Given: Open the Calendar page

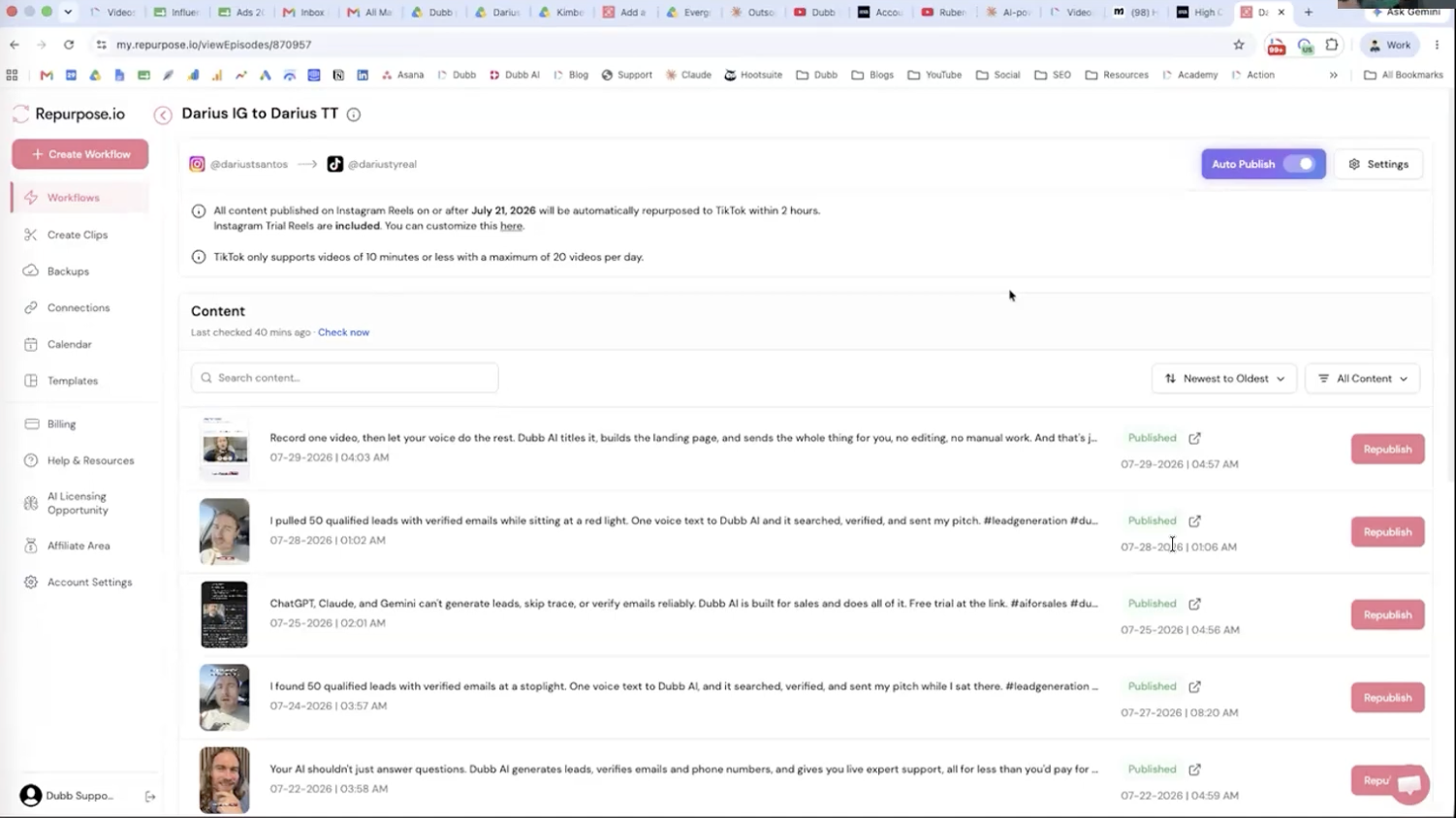Looking at the screenshot, I should tap(69, 344).
